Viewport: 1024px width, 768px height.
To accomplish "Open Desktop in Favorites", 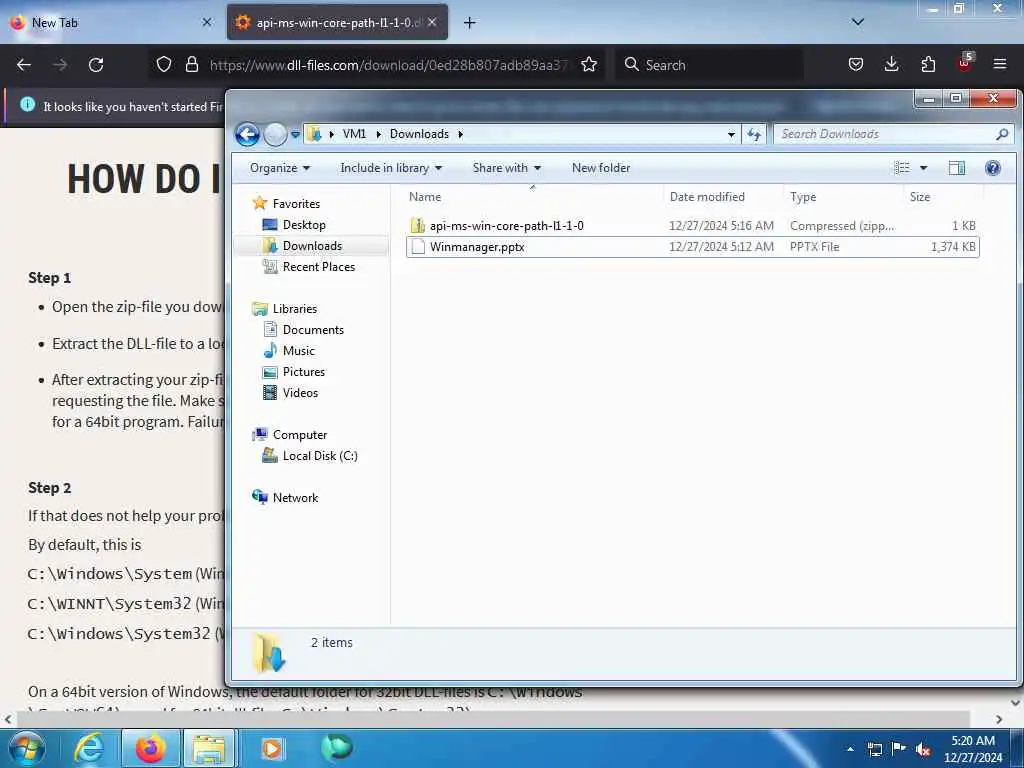I will pyautogui.click(x=304, y=225).
